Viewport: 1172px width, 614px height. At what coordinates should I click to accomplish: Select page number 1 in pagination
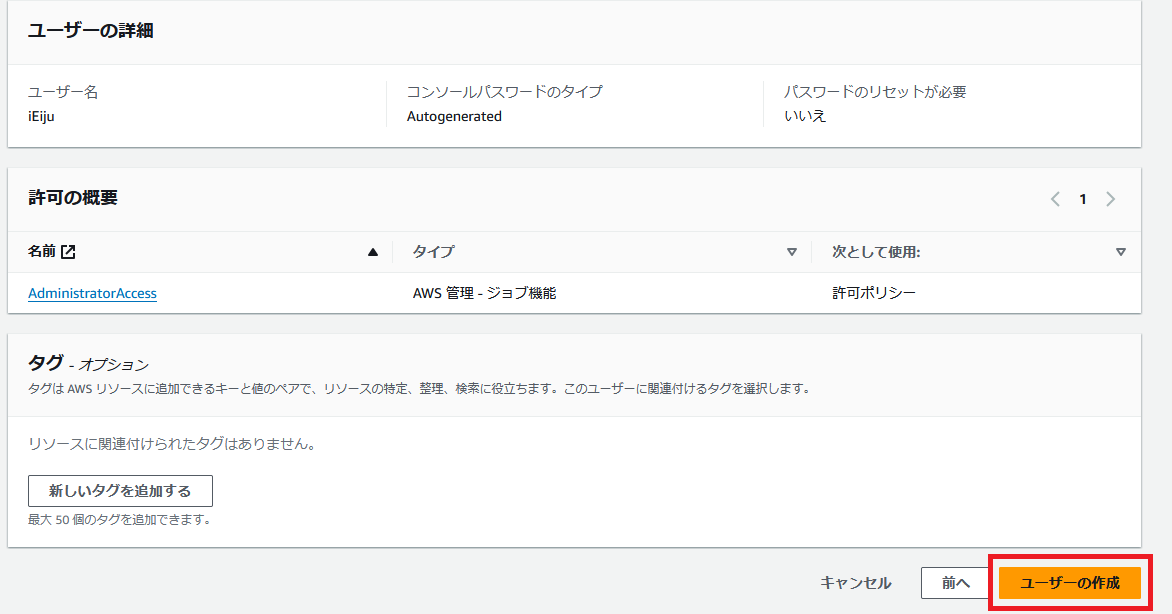(1082, 199)
